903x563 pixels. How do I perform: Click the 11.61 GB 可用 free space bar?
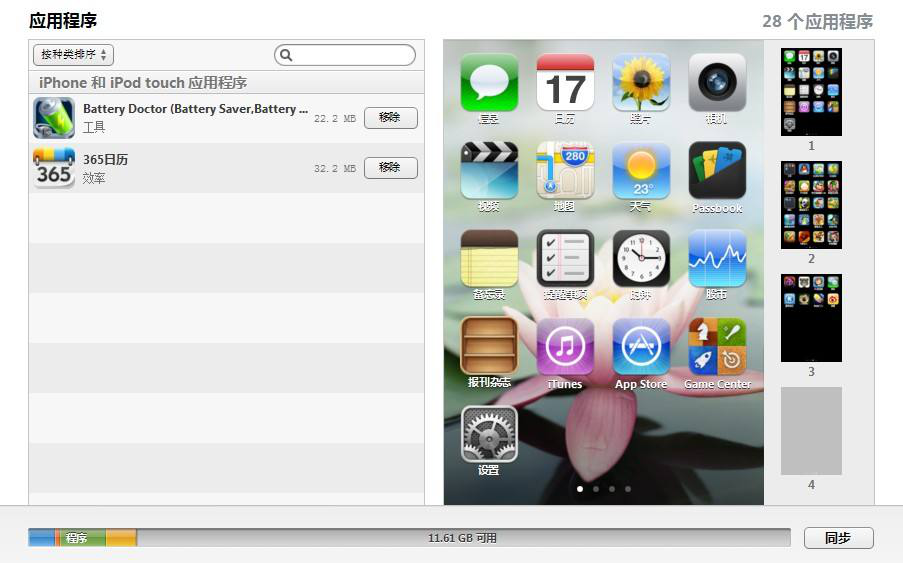pyautogui.click(x=463, y=538)
